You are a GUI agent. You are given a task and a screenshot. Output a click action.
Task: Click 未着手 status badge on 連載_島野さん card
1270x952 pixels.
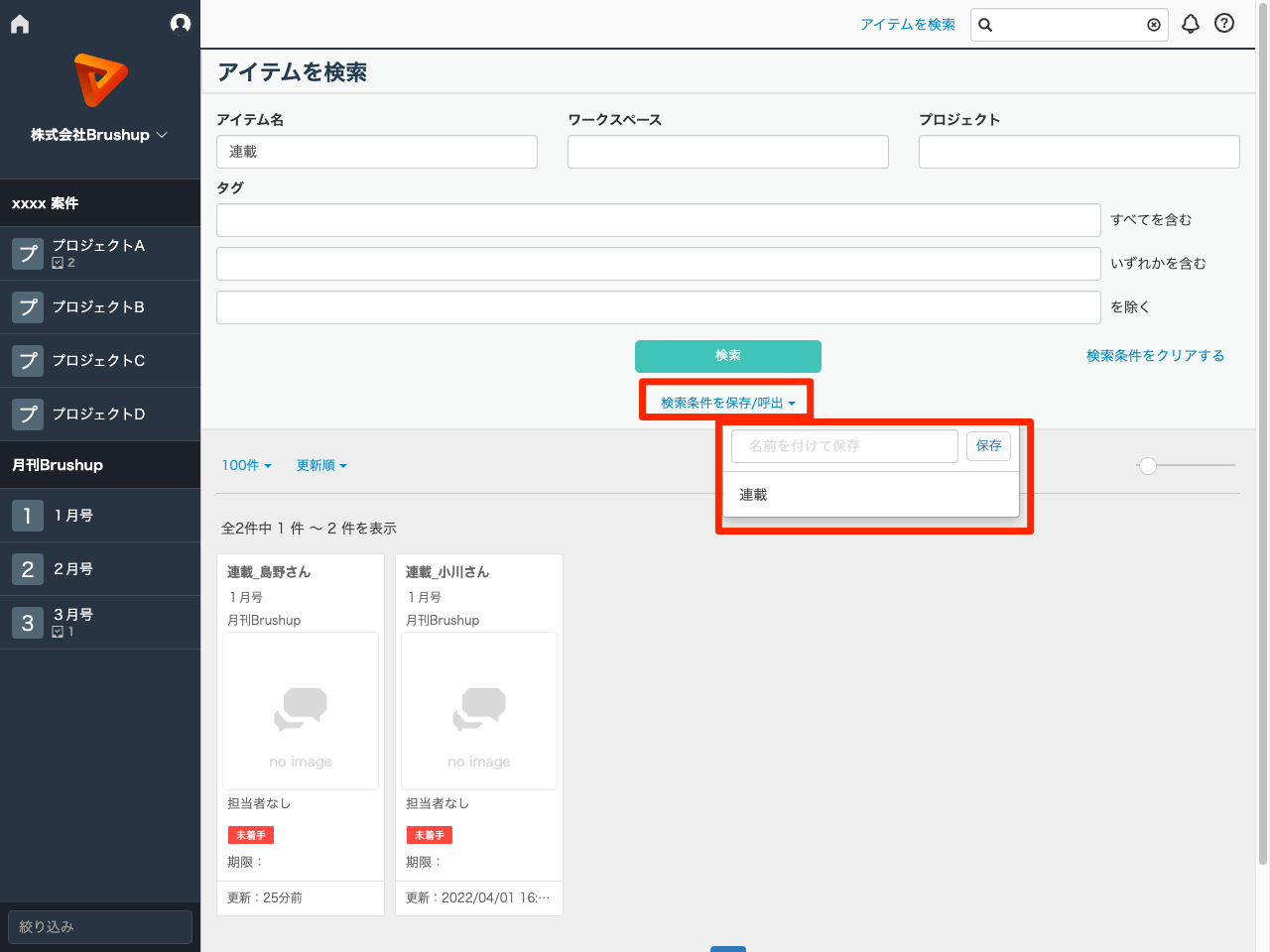[251, 835]
